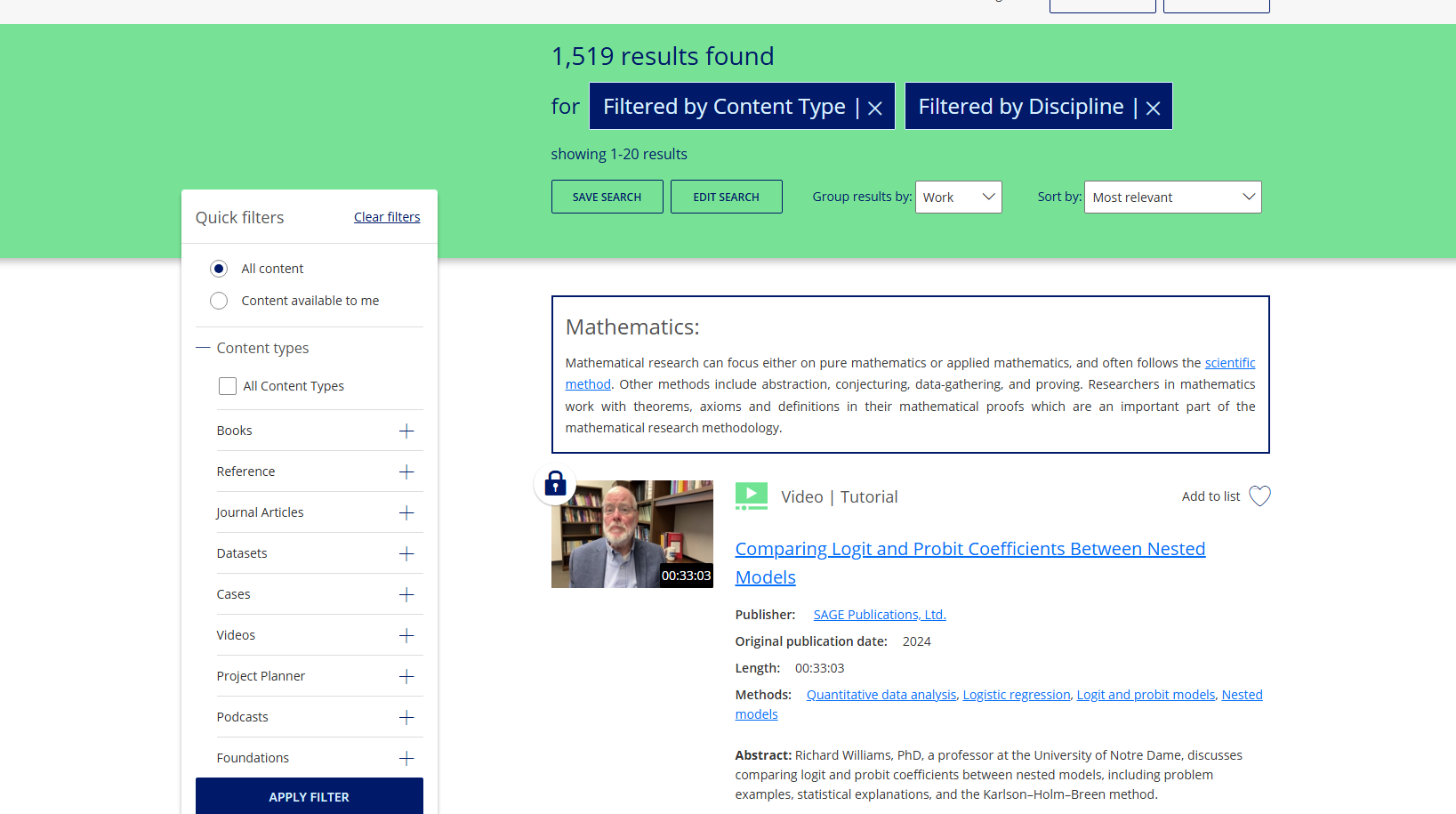
Task: Check the All Content Types checkbox
Action: coord(228,386)
